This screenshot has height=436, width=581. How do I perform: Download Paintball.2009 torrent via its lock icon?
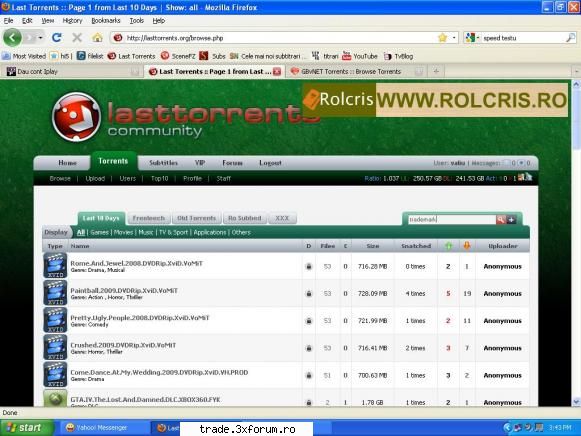point(308,293)
